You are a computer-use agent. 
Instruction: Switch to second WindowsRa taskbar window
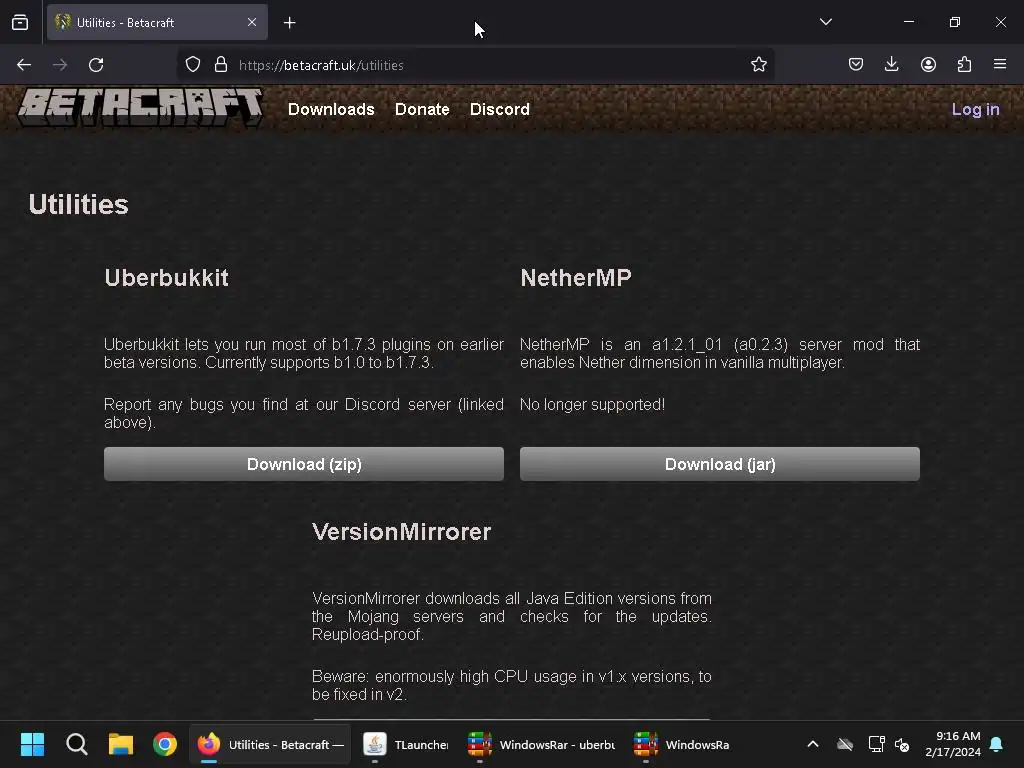tap(681, 744)
